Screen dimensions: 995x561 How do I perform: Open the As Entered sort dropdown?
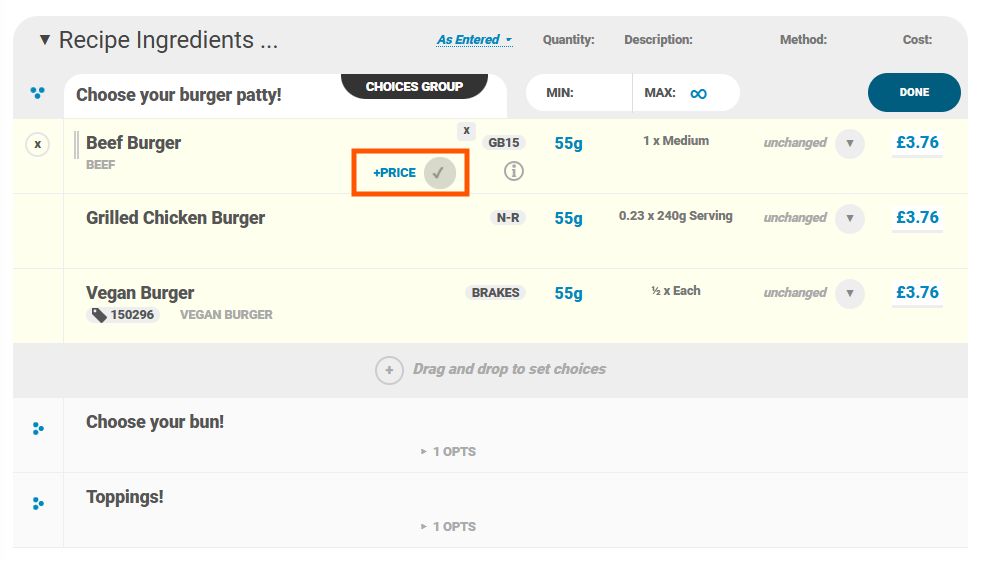click(x=474, y=40)
